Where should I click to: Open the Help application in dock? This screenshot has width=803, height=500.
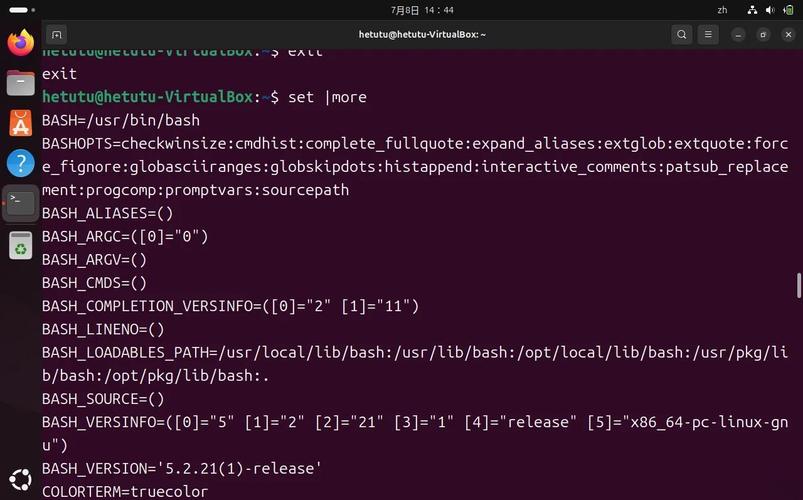pos(20,163)
